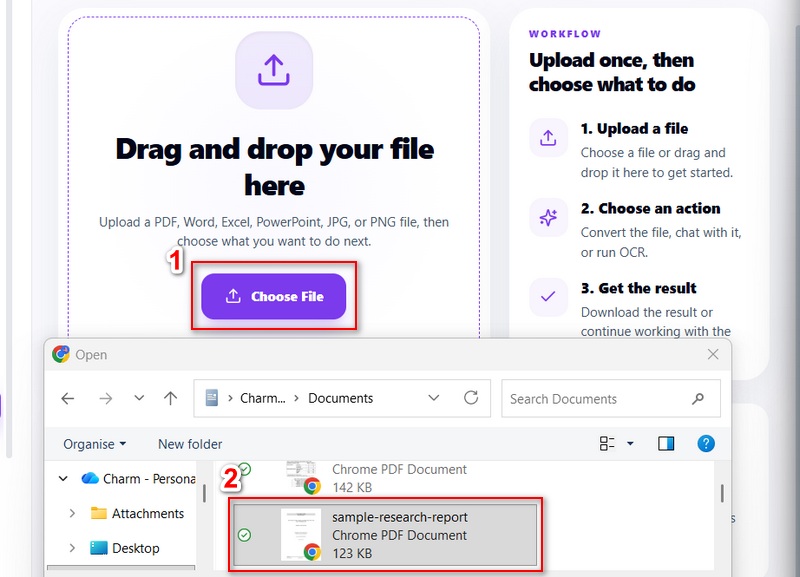Expand the address bar previous locations dropdown
Image resolution: width=800 pixels, height=577 pixels.
[434, 398]
